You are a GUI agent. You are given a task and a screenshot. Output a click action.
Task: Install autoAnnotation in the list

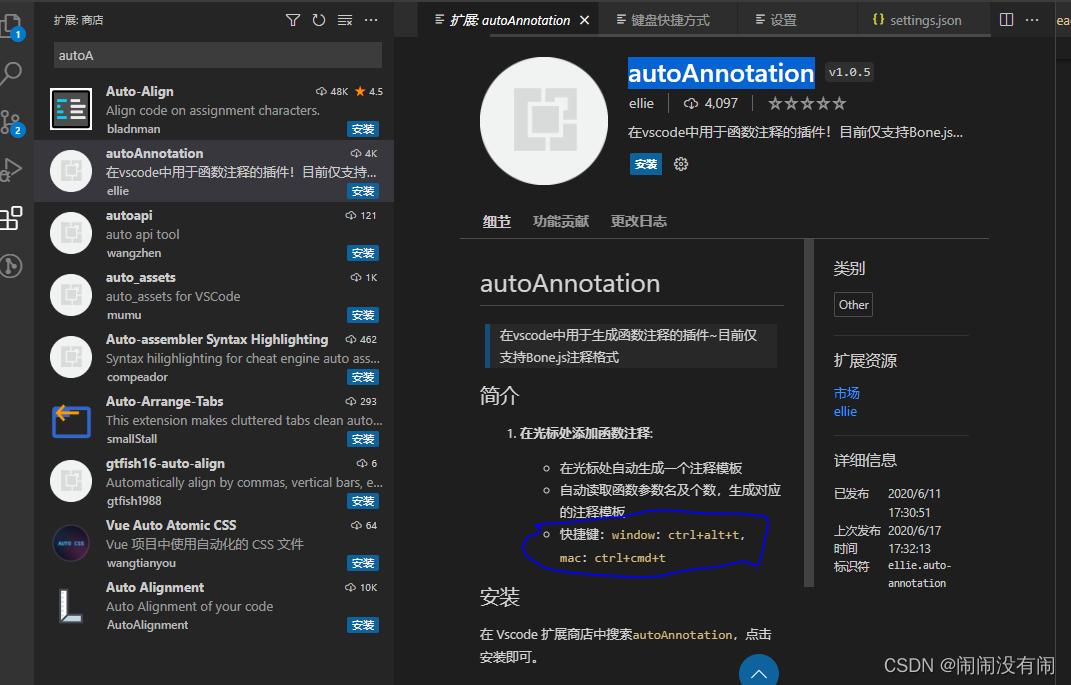pyautogui.click(x=363, y=191)
